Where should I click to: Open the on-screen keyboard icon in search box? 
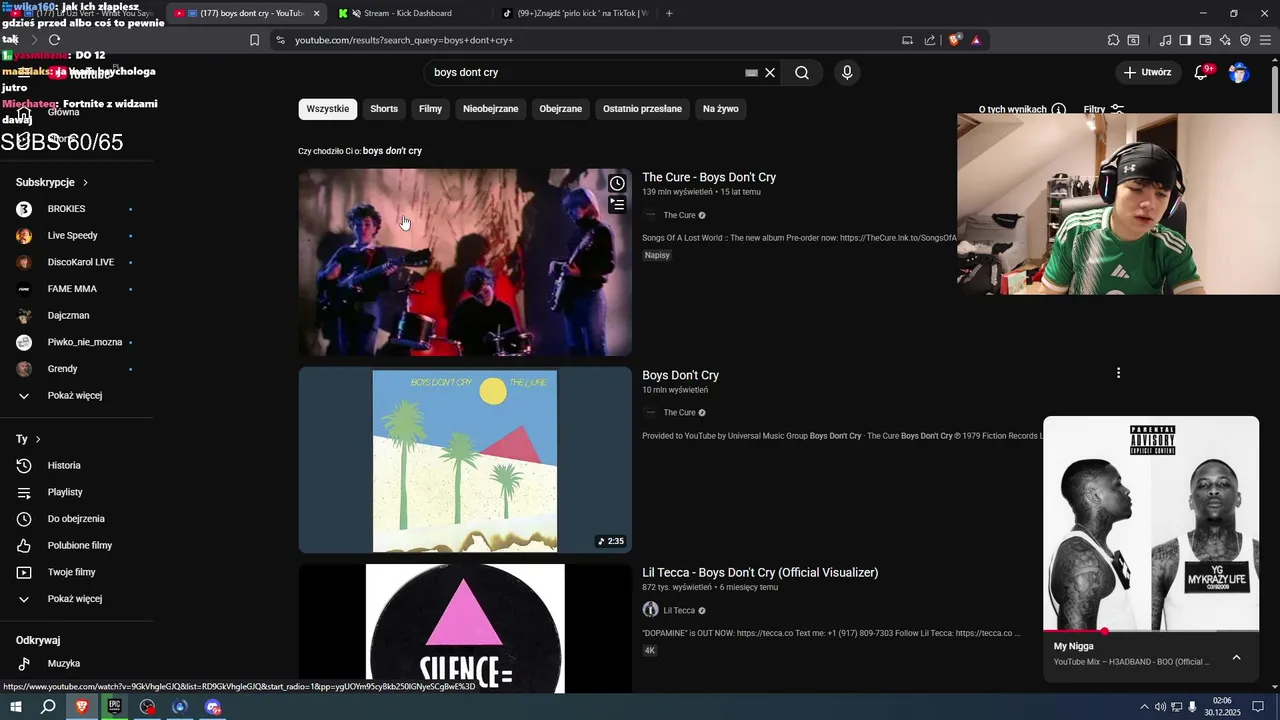pos(752,73)
